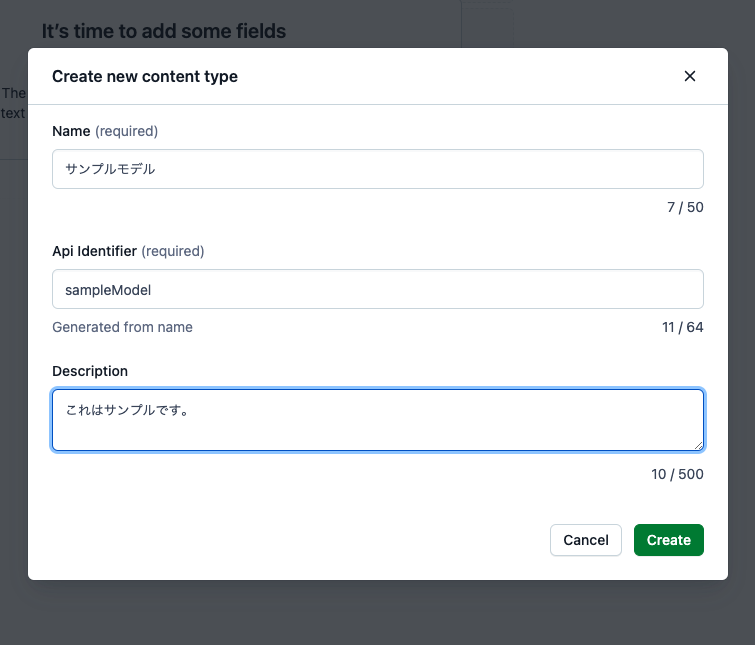755x645 pixels.
Task: Click the 'Create new content type' dialog title
Action: point(145,77)
